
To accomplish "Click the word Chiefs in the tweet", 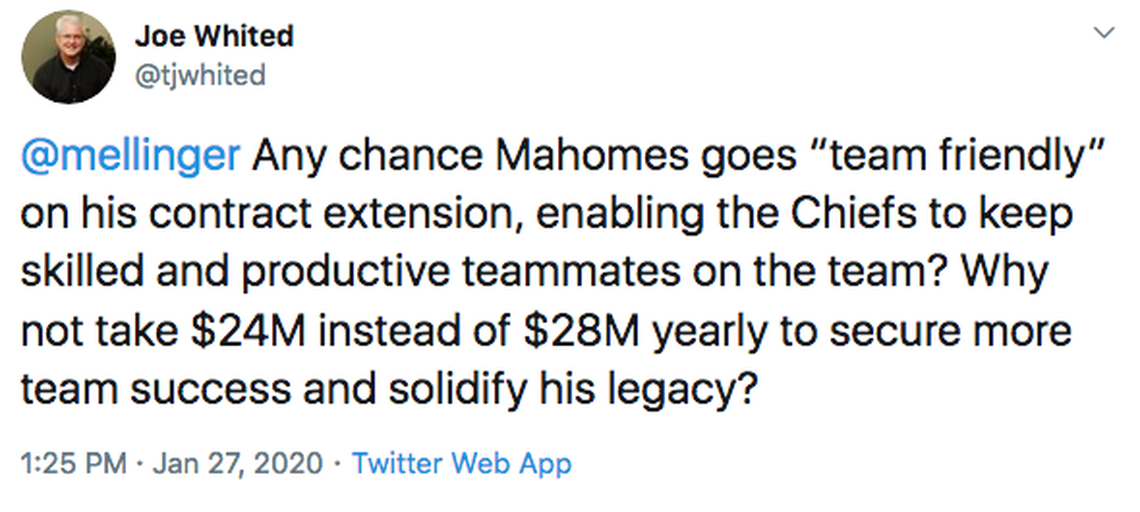I will pyautogui.click(x=822, y=216).
